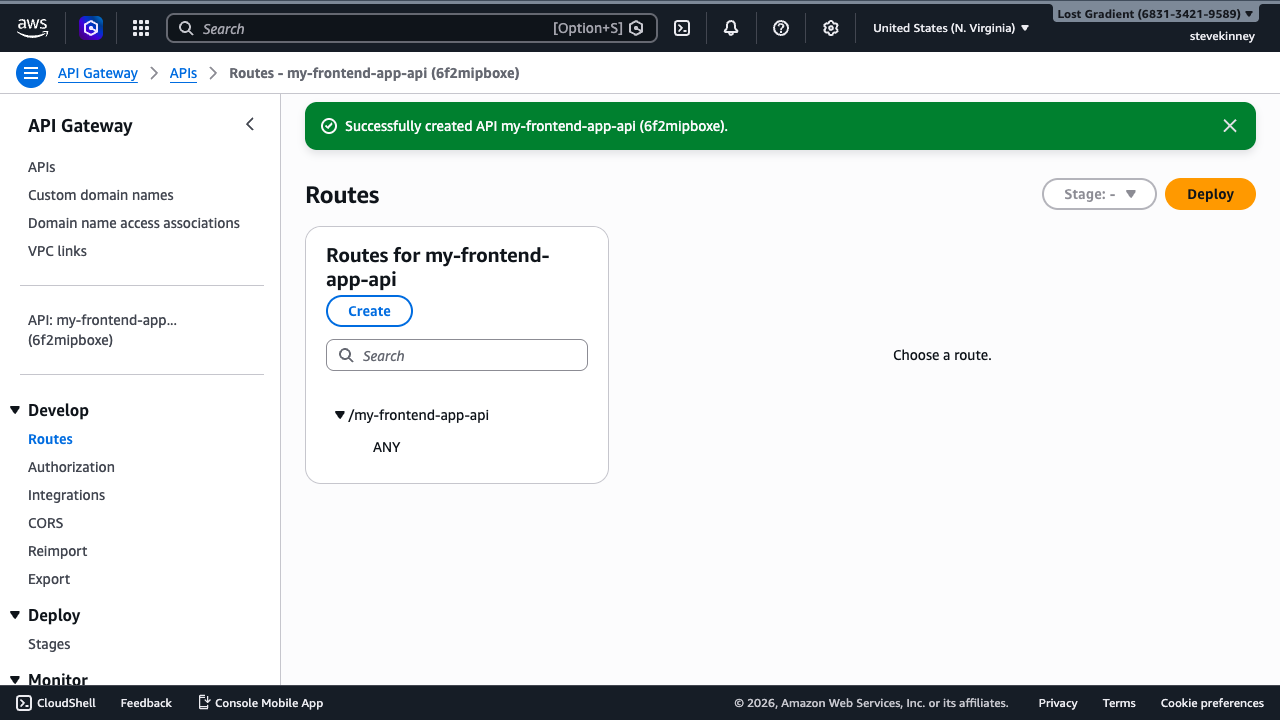1280x720 pixels.
Task: Open the Stage dropdown
Action: pos(1099,194)
